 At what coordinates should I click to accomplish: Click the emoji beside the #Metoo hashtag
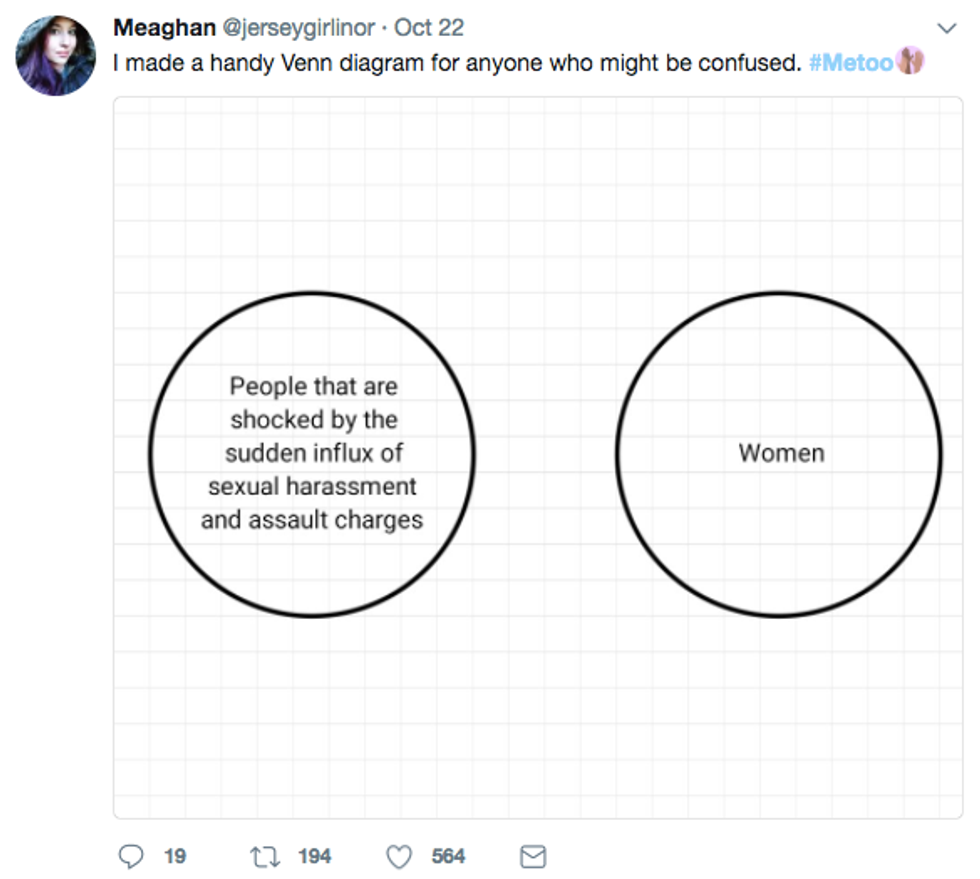tap(911, 62)
